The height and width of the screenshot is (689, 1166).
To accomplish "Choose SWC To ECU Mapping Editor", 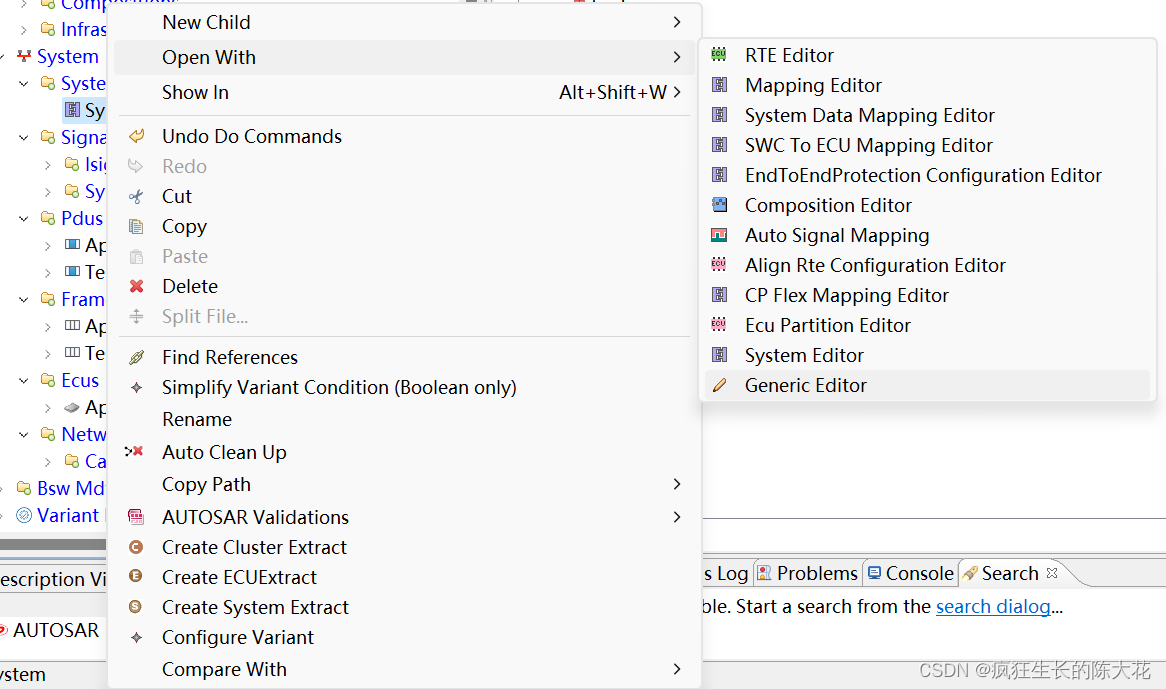I will pos(868,145).
